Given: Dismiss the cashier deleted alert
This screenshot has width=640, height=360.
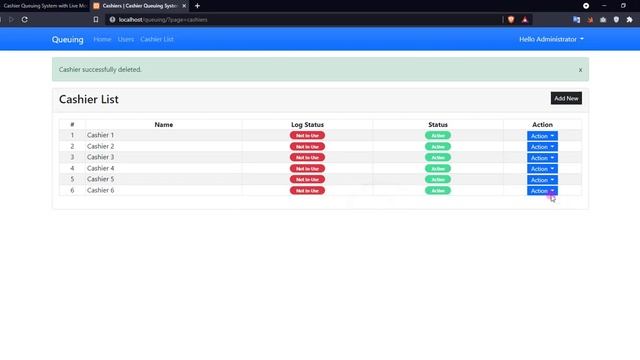Looking at the screenshot, I should [x=580, y=70].
